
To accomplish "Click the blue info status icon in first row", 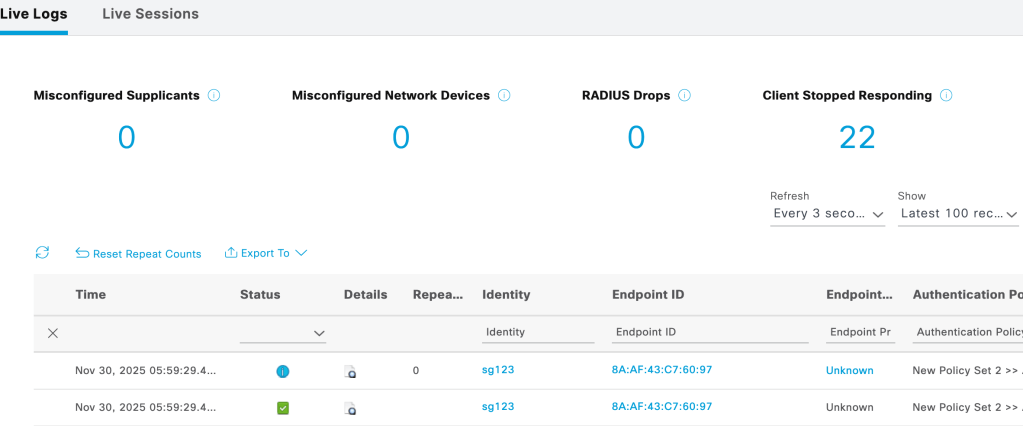I will [283, 371].
